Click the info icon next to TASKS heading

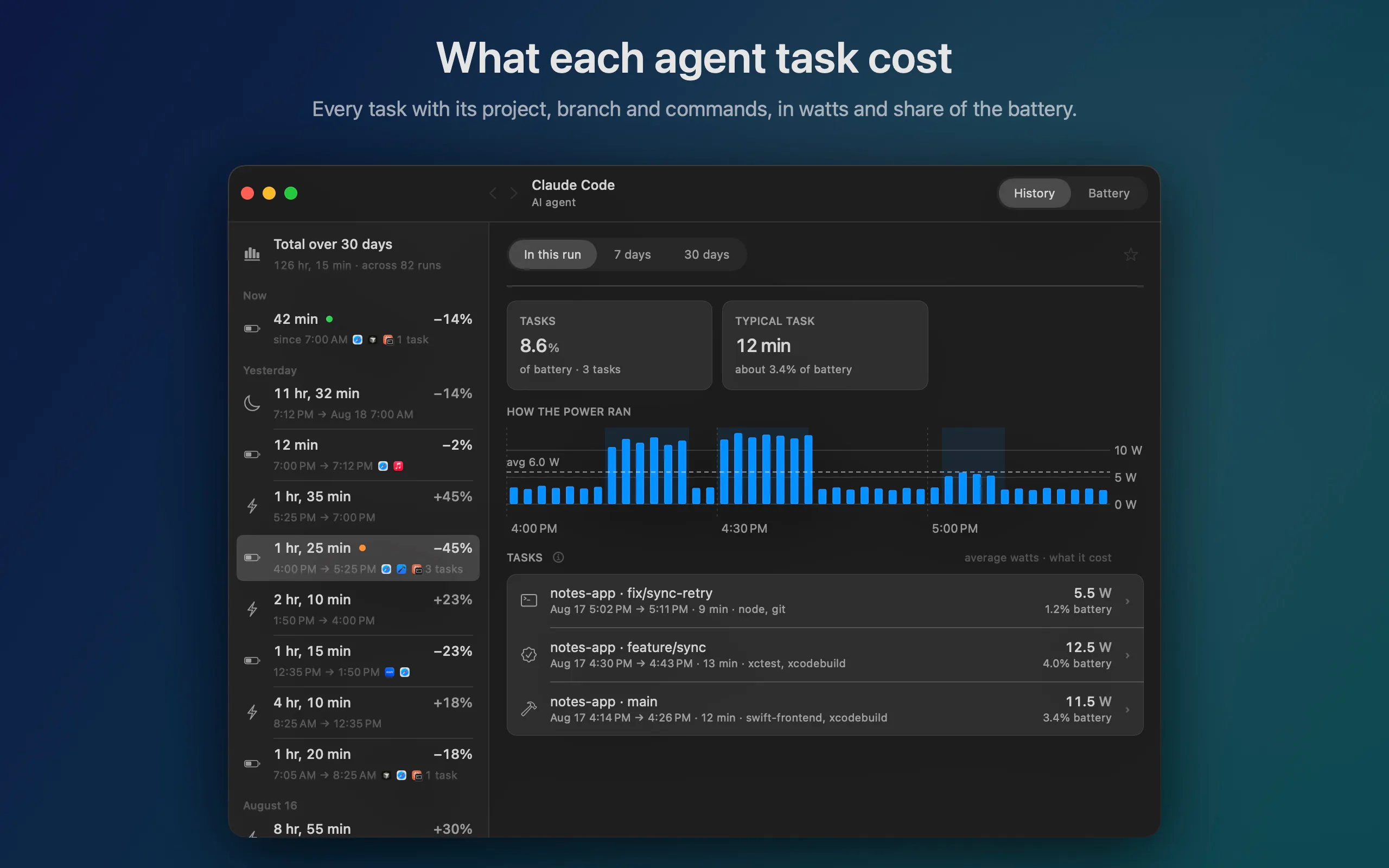tap(558, 558)
